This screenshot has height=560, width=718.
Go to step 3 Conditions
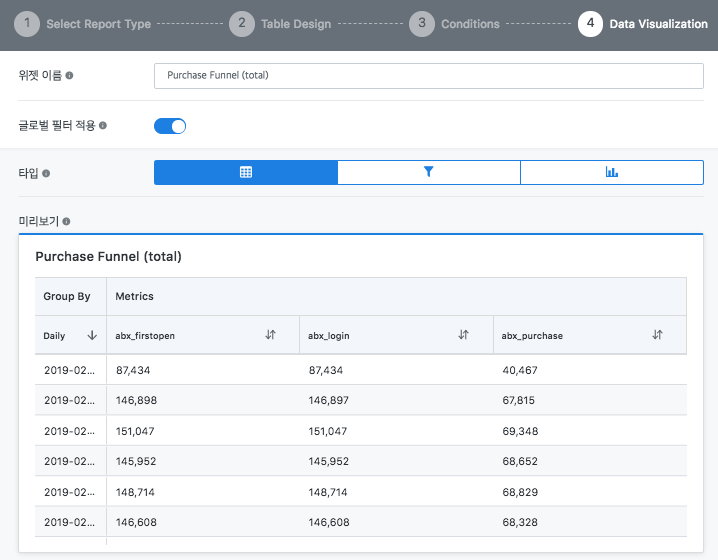(454, 24)
